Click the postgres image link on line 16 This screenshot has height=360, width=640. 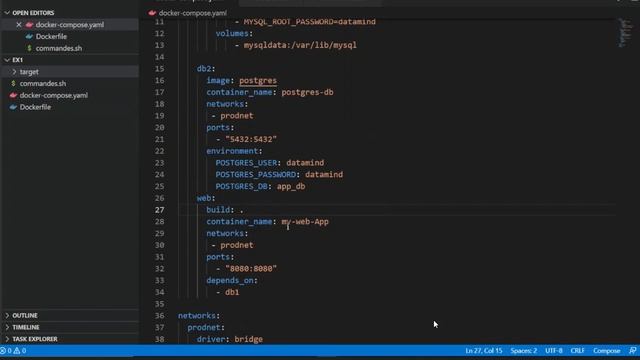258,80
